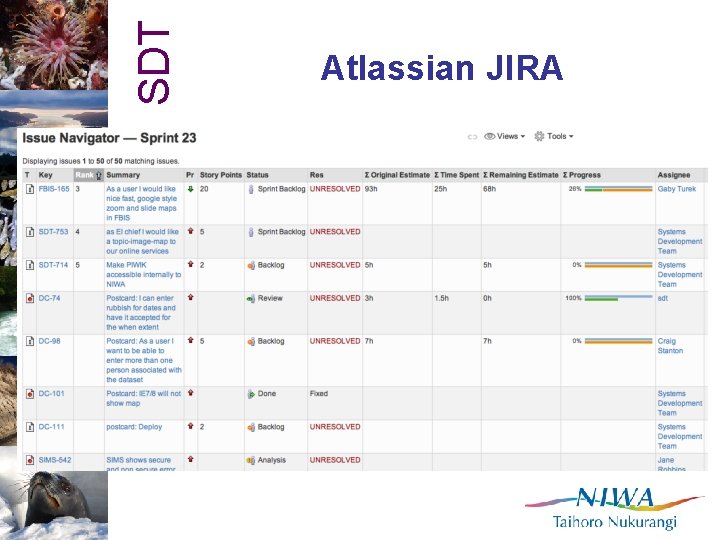The height and width of the screenshot is (540, 720).
Task: Click the Summary column header
Action: 123,175
